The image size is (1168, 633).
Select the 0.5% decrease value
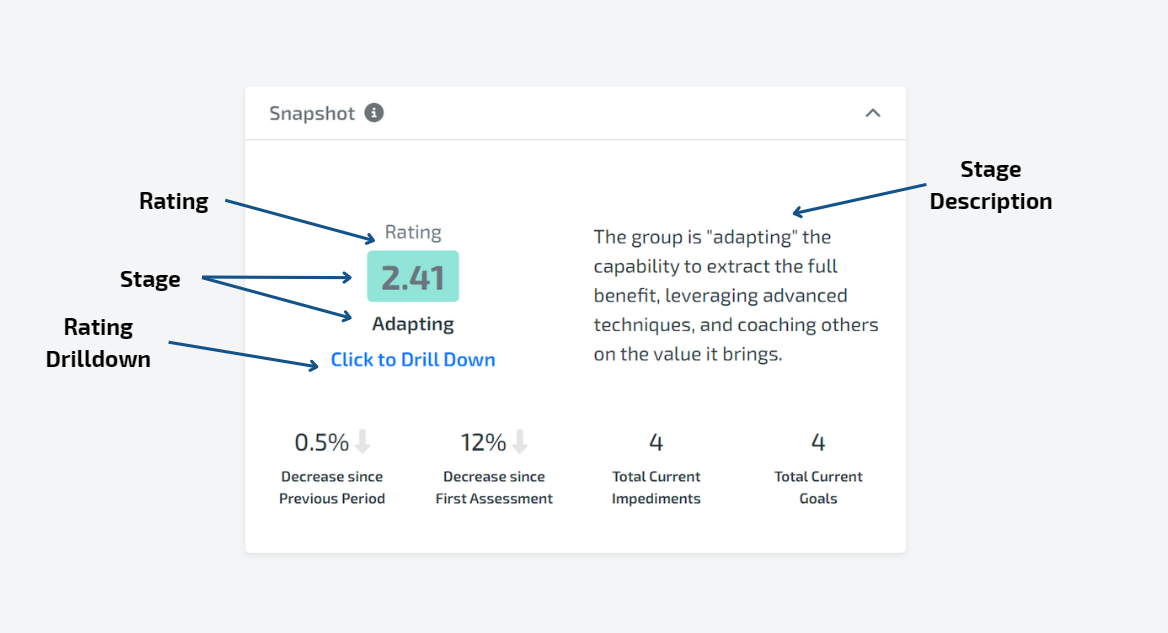point(321,442)
